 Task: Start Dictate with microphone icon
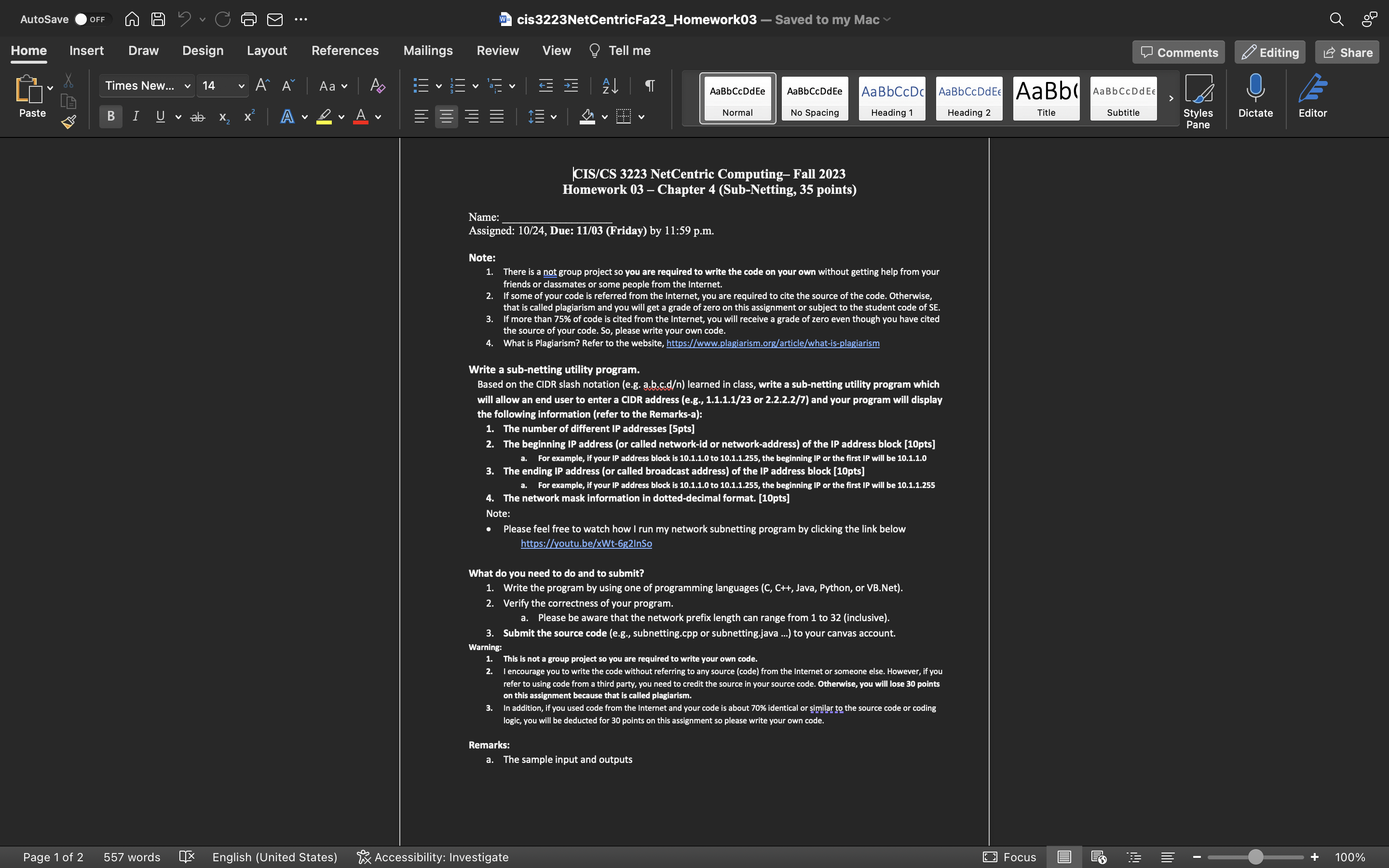1255,95
